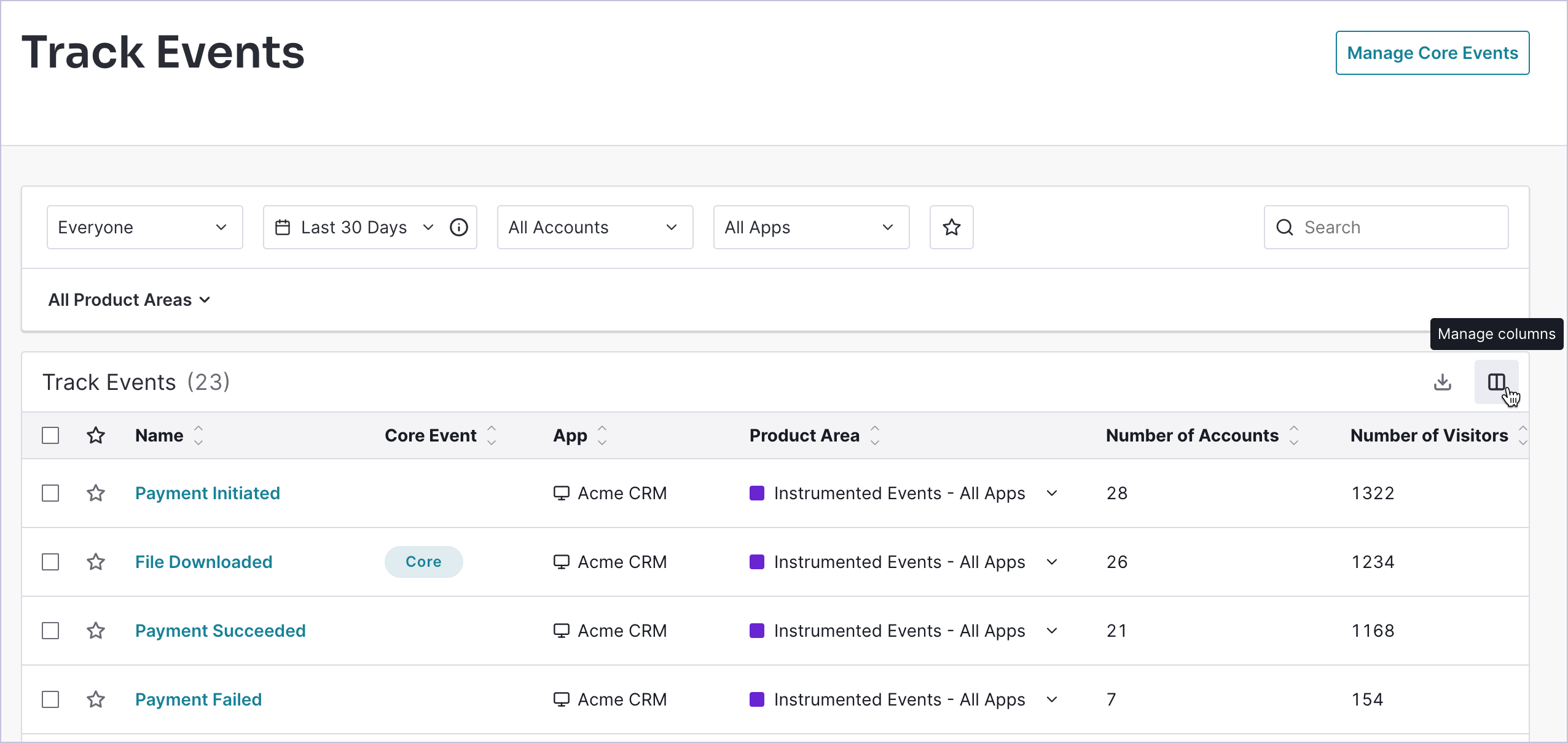
Task: Open the Manage columns icon
Action: 1496,382
